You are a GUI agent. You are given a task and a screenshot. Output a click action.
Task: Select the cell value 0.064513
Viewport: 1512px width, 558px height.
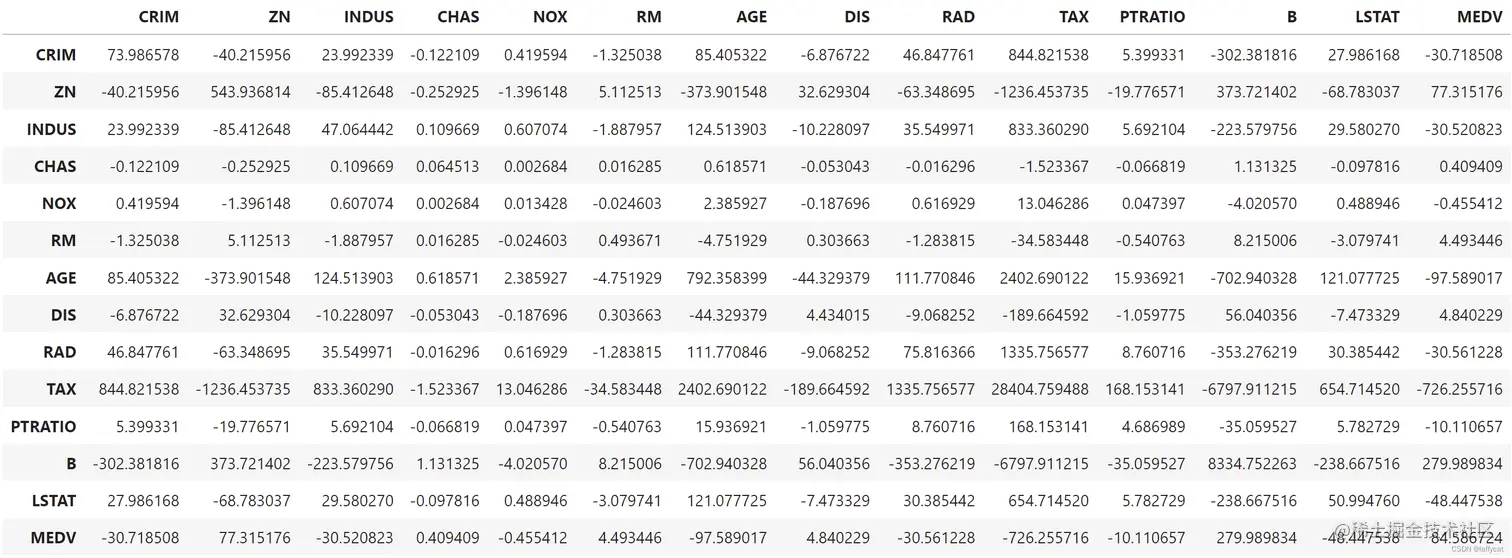tap(449, 166)
